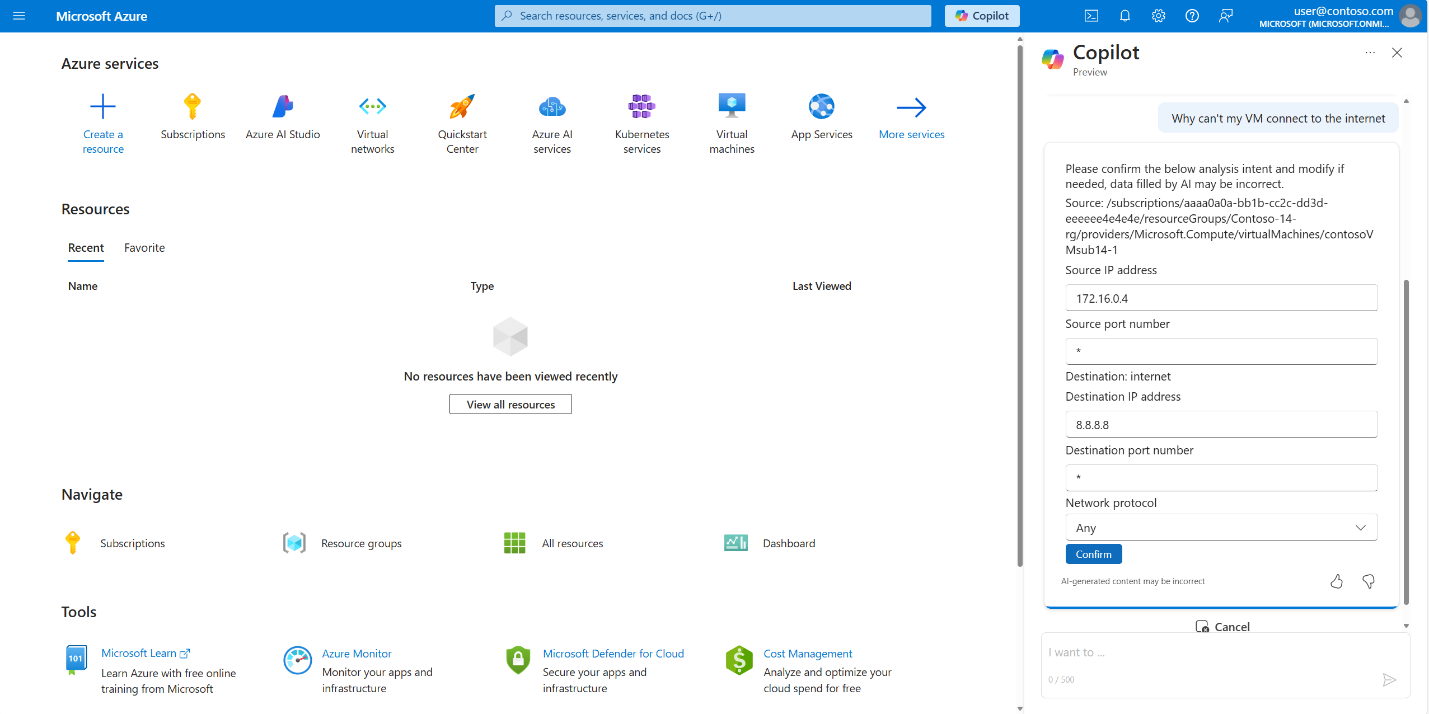Open the notifications bell

[1125, 16]
